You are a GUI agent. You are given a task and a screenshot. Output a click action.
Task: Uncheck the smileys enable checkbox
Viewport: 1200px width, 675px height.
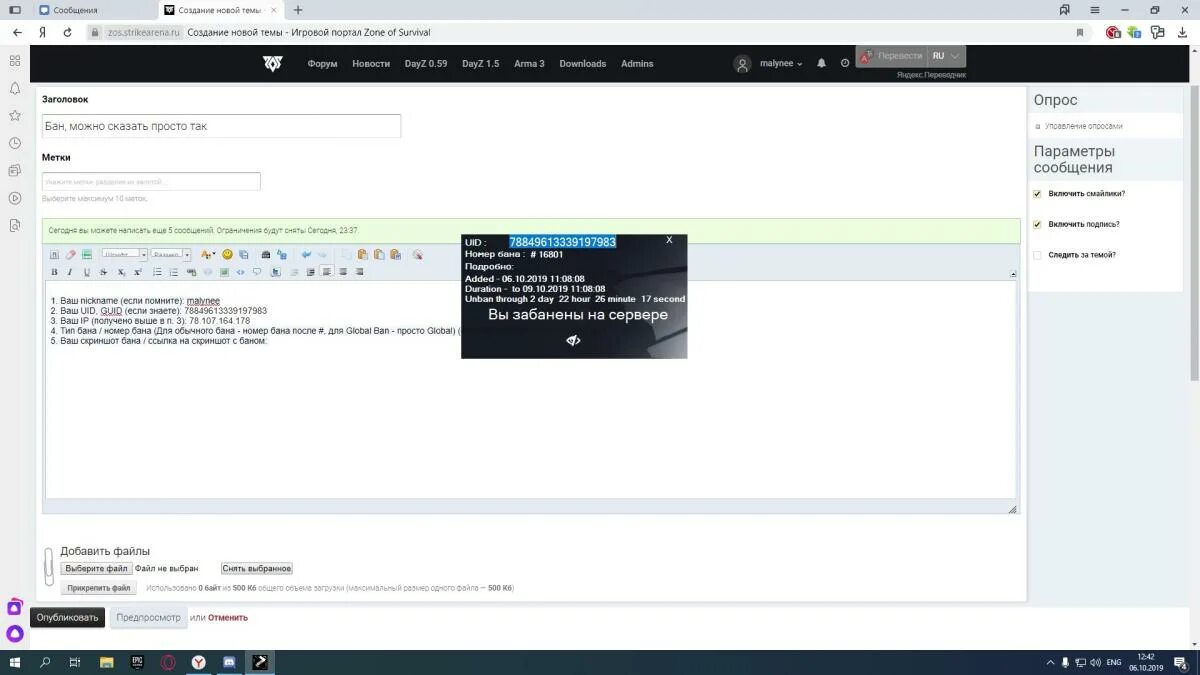[x=1037, y=194]
